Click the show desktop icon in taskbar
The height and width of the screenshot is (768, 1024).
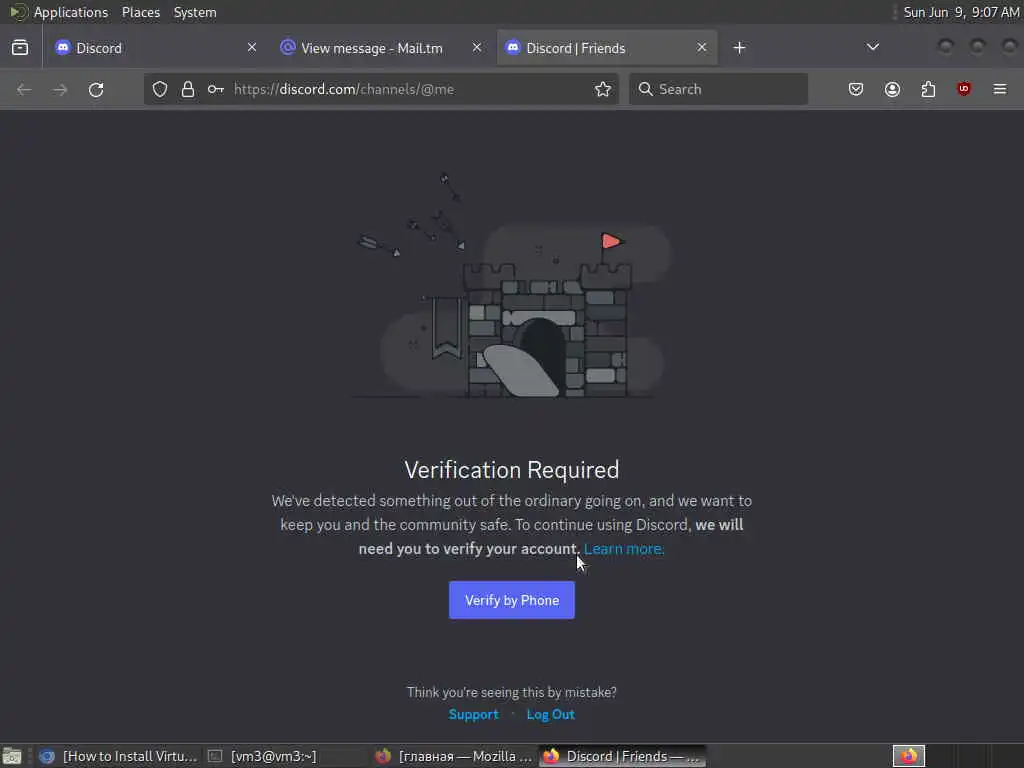click(12, 756)
